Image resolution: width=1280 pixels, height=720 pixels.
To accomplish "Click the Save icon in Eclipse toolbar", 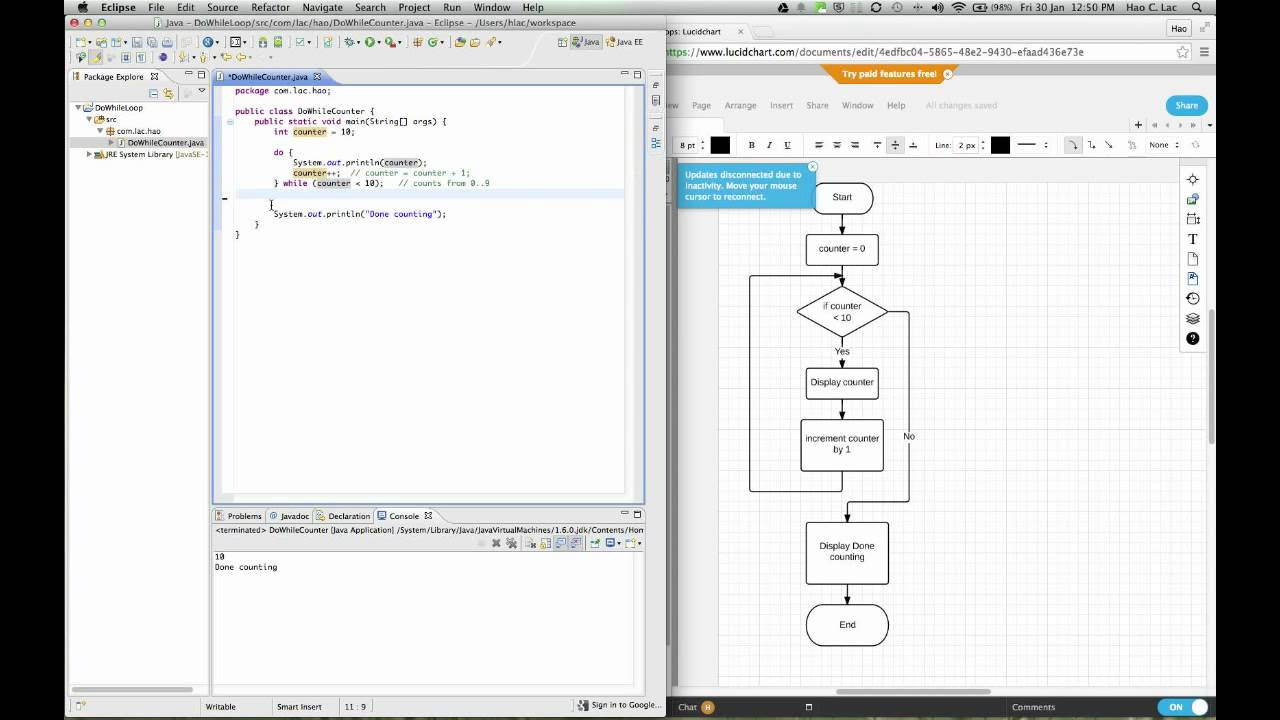I will point(136,42).
